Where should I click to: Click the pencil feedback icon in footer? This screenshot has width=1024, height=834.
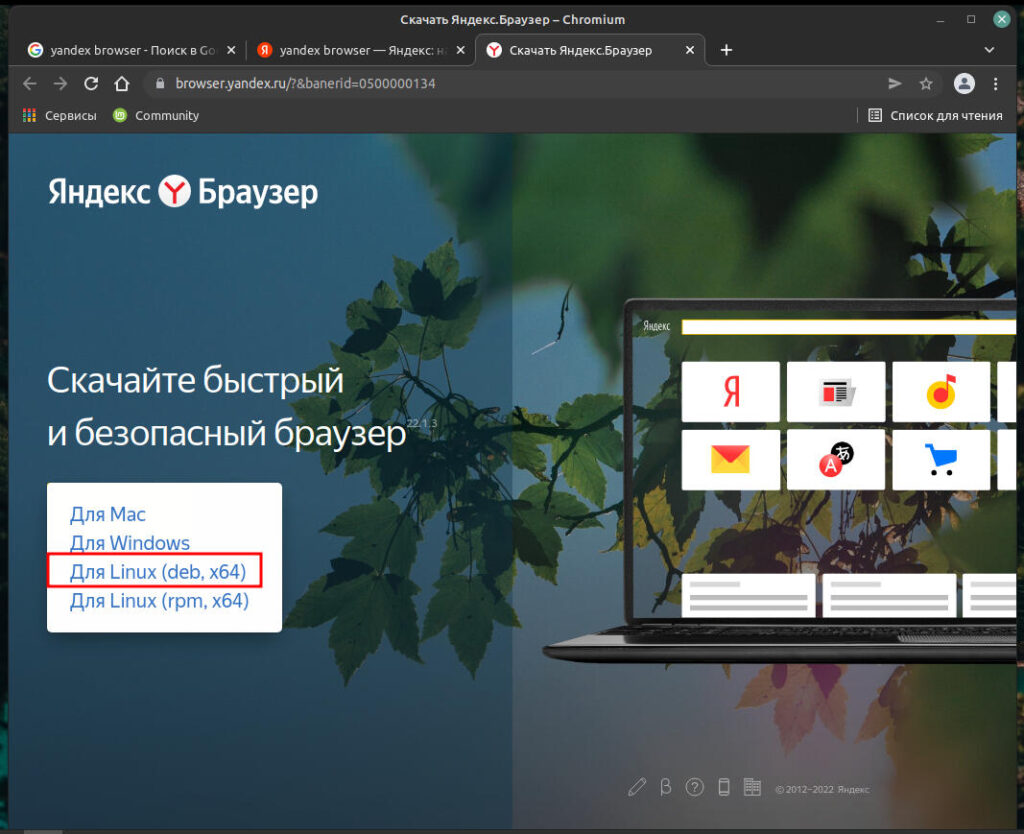point(637,787)
